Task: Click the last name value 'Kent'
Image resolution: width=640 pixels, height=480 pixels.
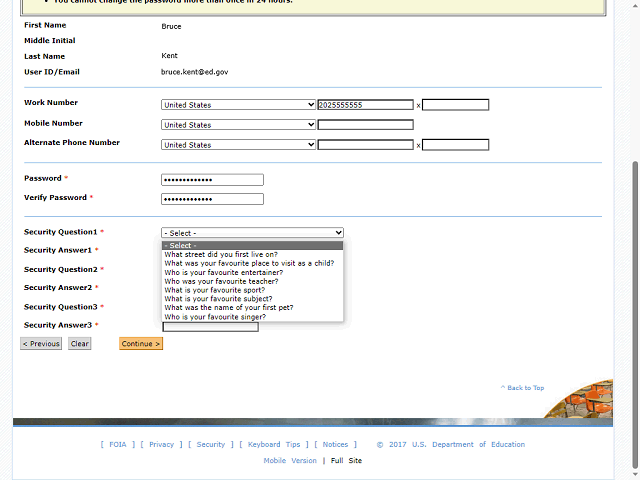Action: (x=169, y=56)
